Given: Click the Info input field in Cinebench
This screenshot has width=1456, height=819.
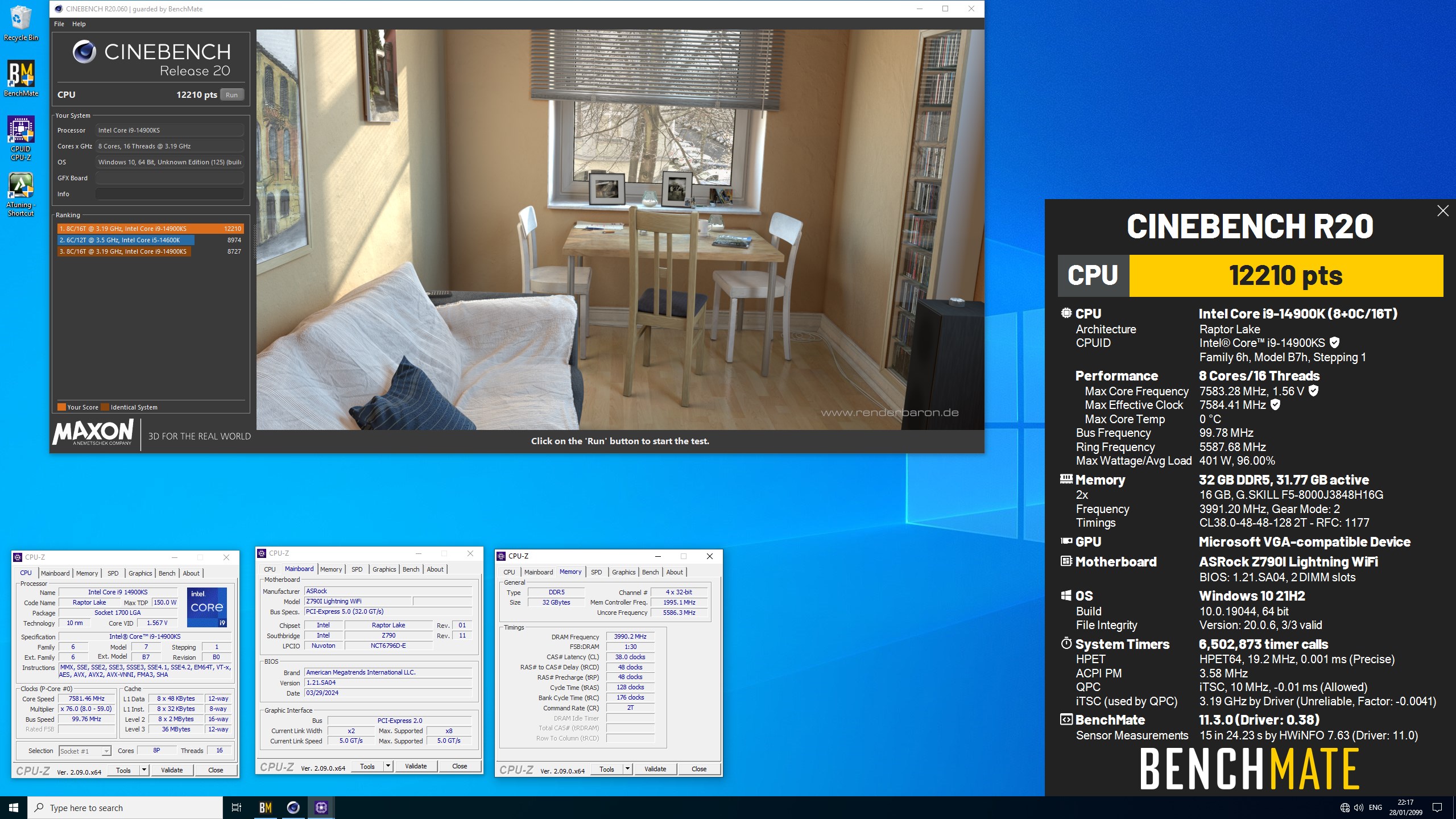Looking at the screenshot, I should 169,194.
